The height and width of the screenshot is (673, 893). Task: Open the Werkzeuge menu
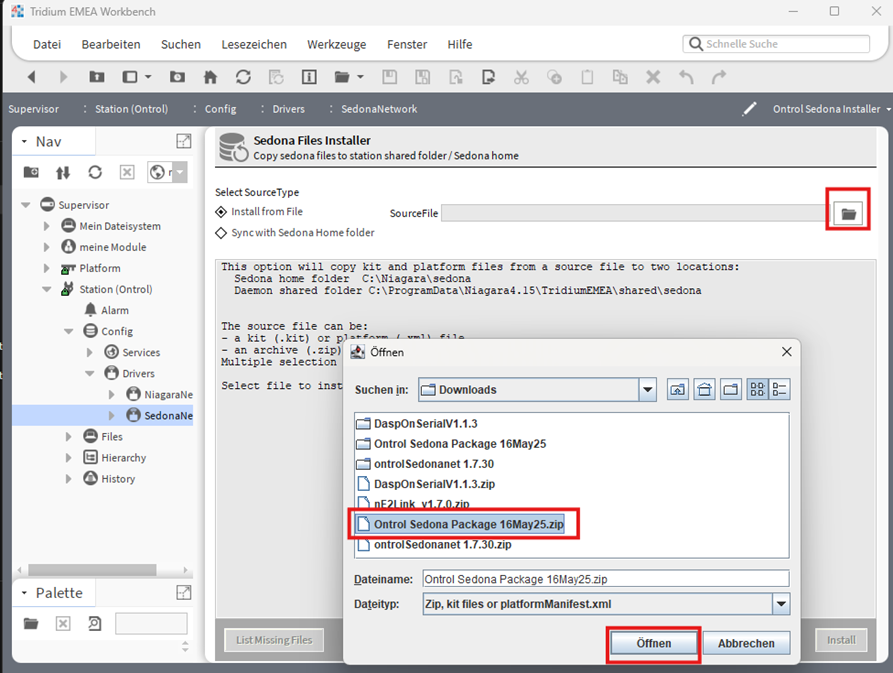coord(337,44)
